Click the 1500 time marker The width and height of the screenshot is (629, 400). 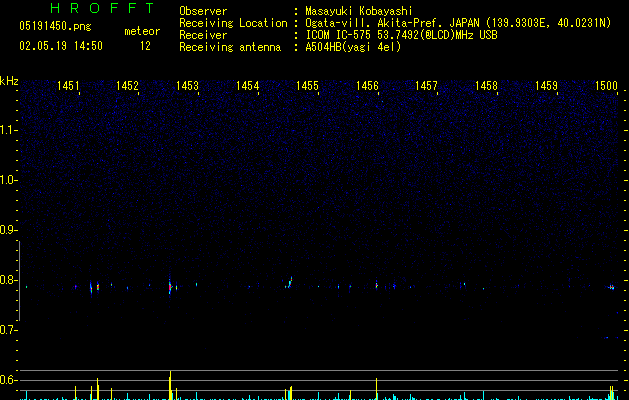606,86
